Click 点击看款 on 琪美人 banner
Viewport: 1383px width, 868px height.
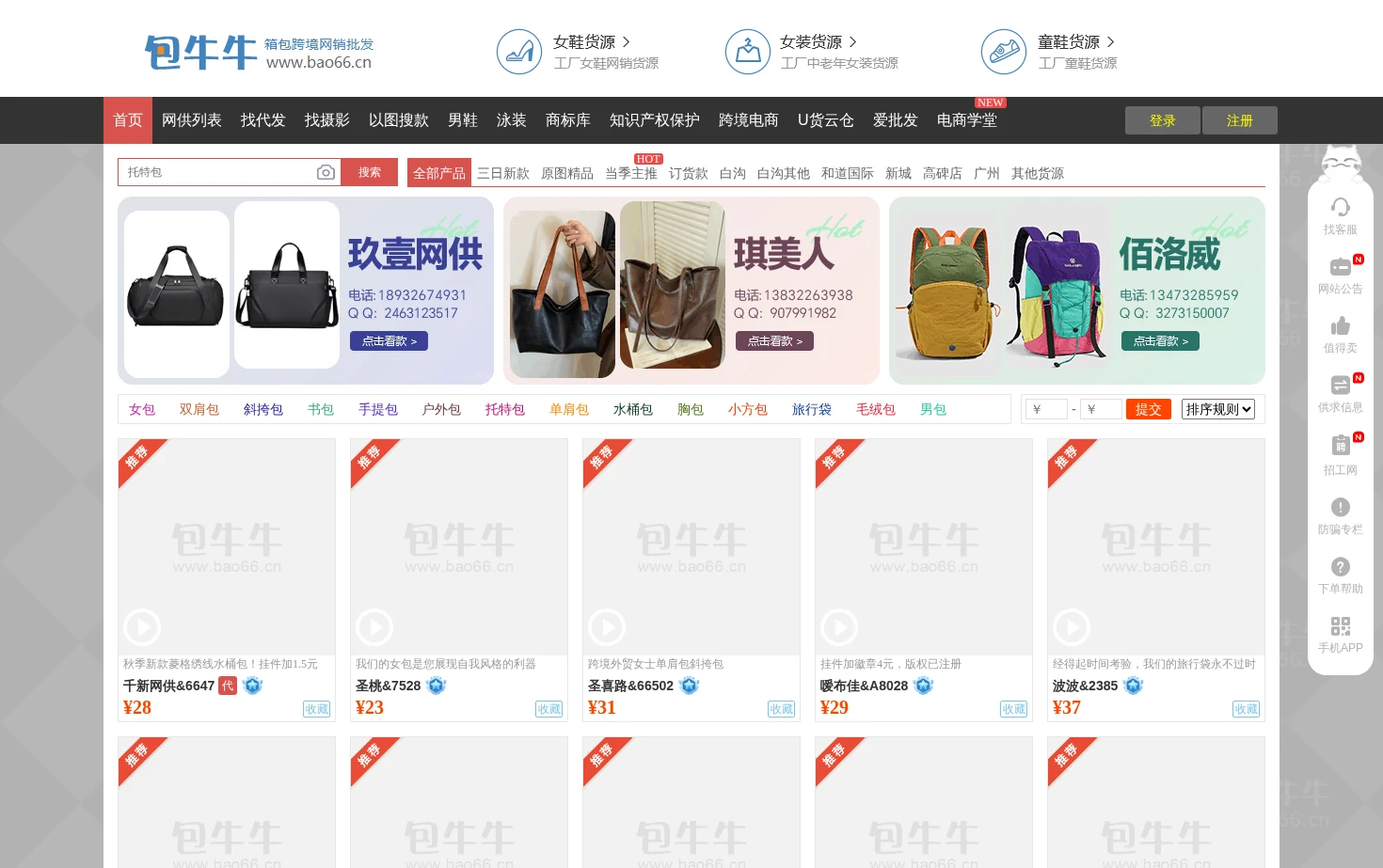coord(775,341)
